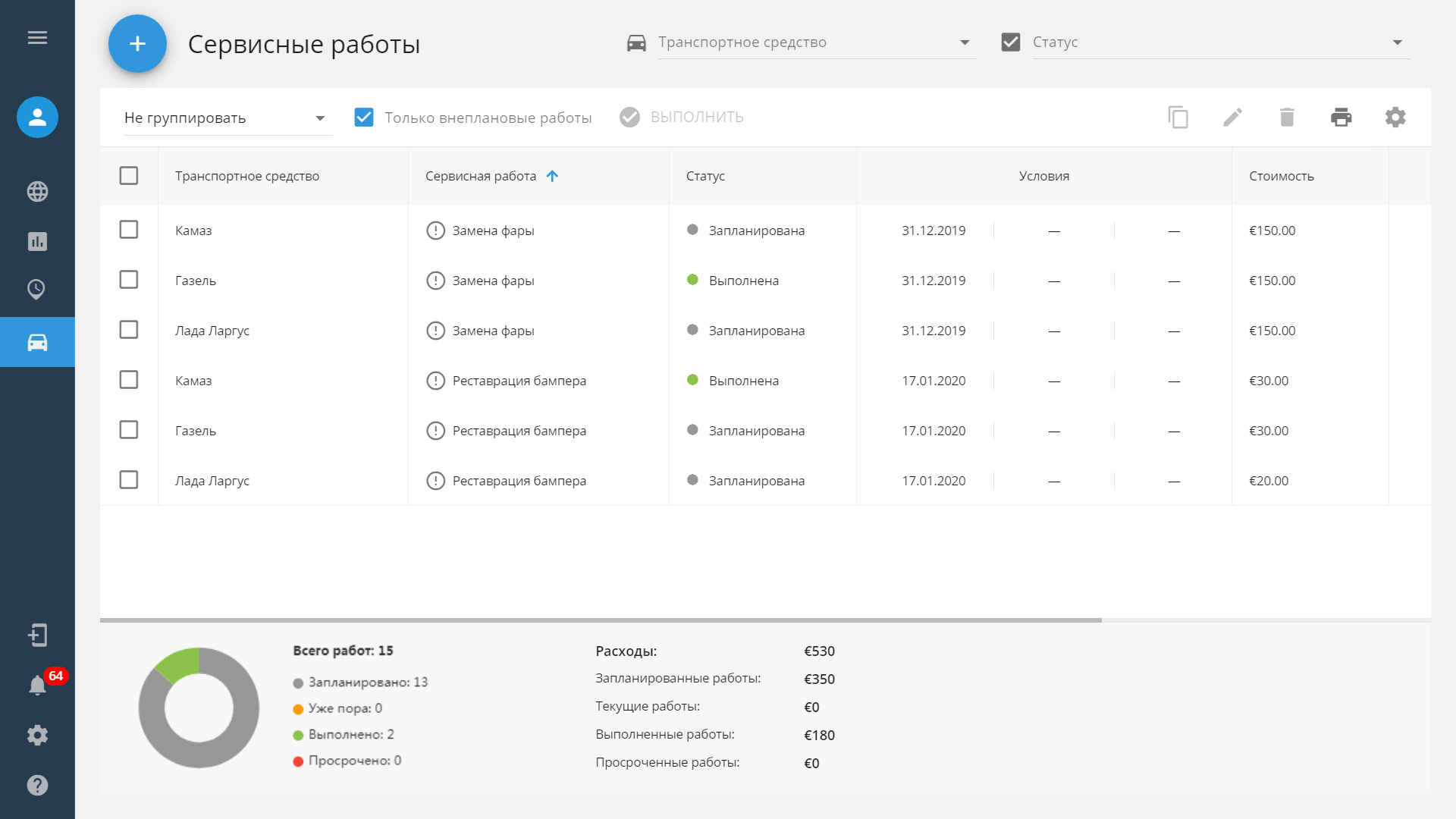The height and width of the screenshot is (819, 1456).
Task: Click the ВЫПОЛНИТЬ button
Action: (682, 117)
